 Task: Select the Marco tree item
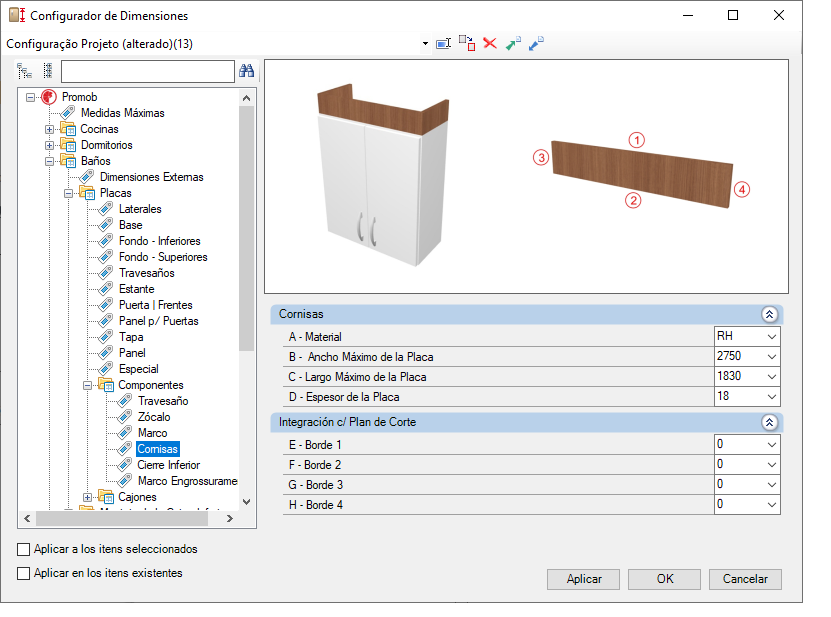point(153,433)
